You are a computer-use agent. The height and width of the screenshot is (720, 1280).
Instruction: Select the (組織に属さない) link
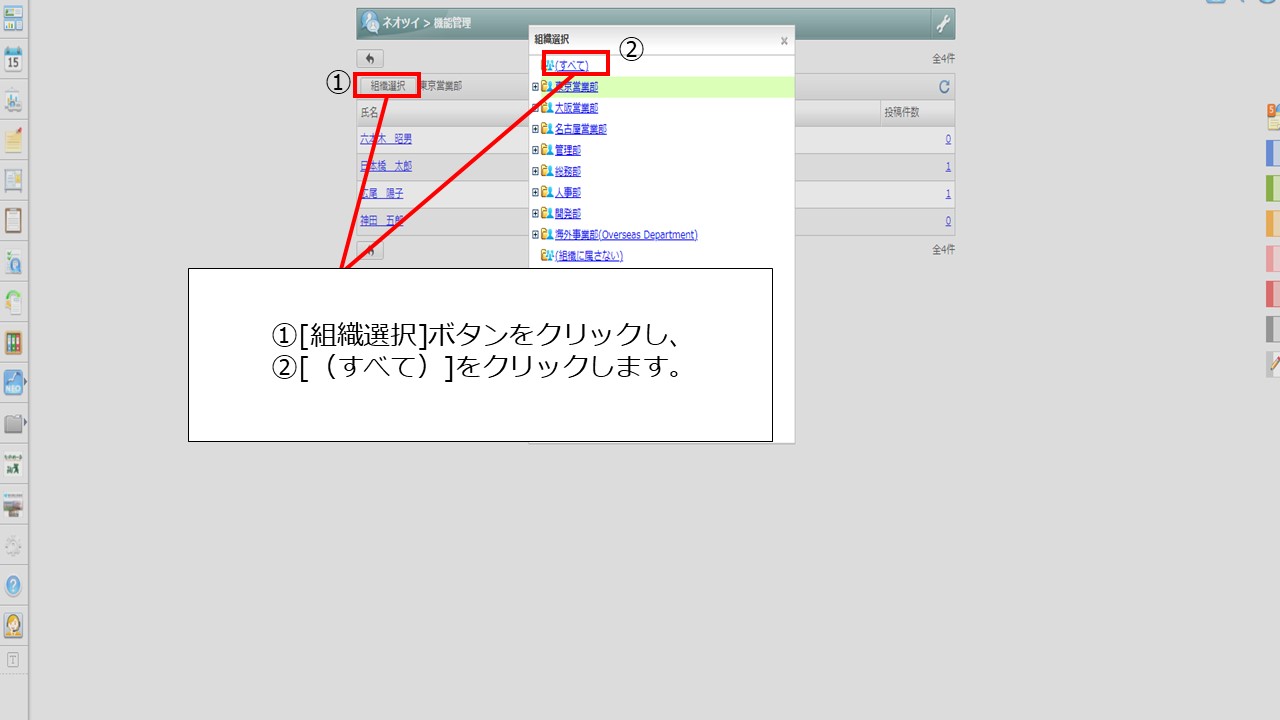589,255
